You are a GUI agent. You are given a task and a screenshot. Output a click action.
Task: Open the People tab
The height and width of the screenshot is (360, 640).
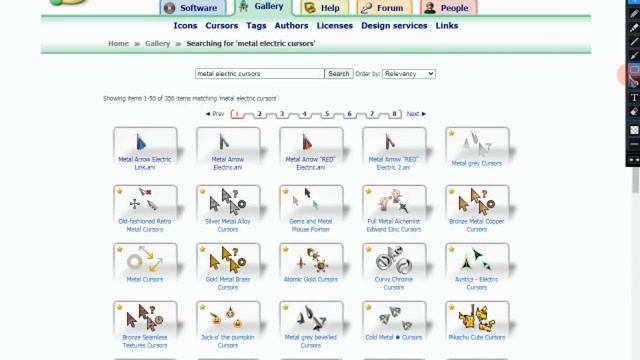point(449,8)
